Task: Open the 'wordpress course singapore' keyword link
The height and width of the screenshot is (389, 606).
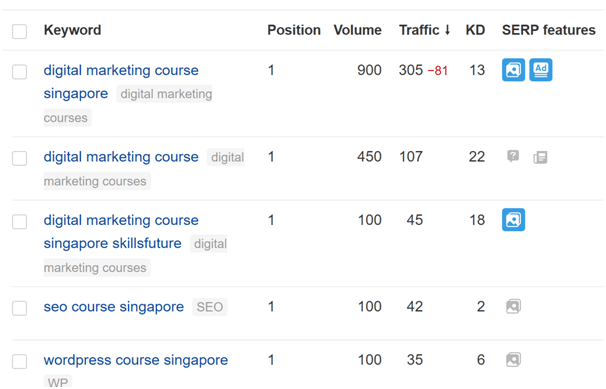Action: (x=136, y=360)
